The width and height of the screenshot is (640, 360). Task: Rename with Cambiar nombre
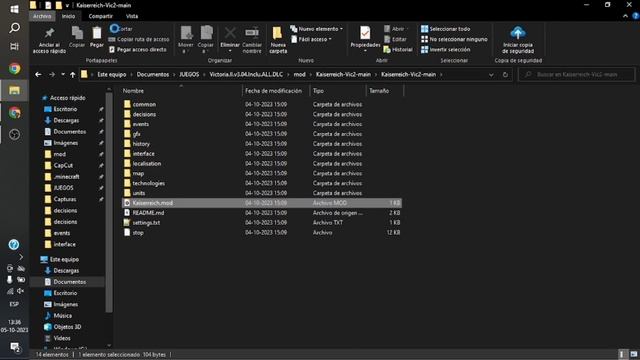[x=252, y=40]
